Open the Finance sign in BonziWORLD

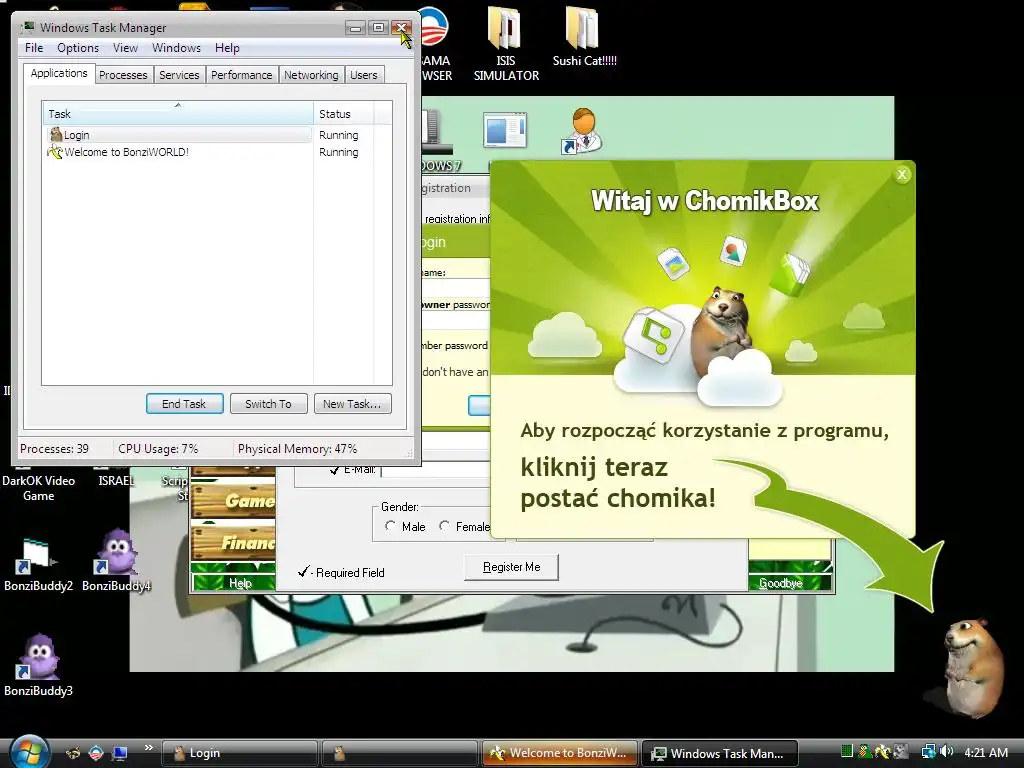pyautogui.click(x=233, y=543)
